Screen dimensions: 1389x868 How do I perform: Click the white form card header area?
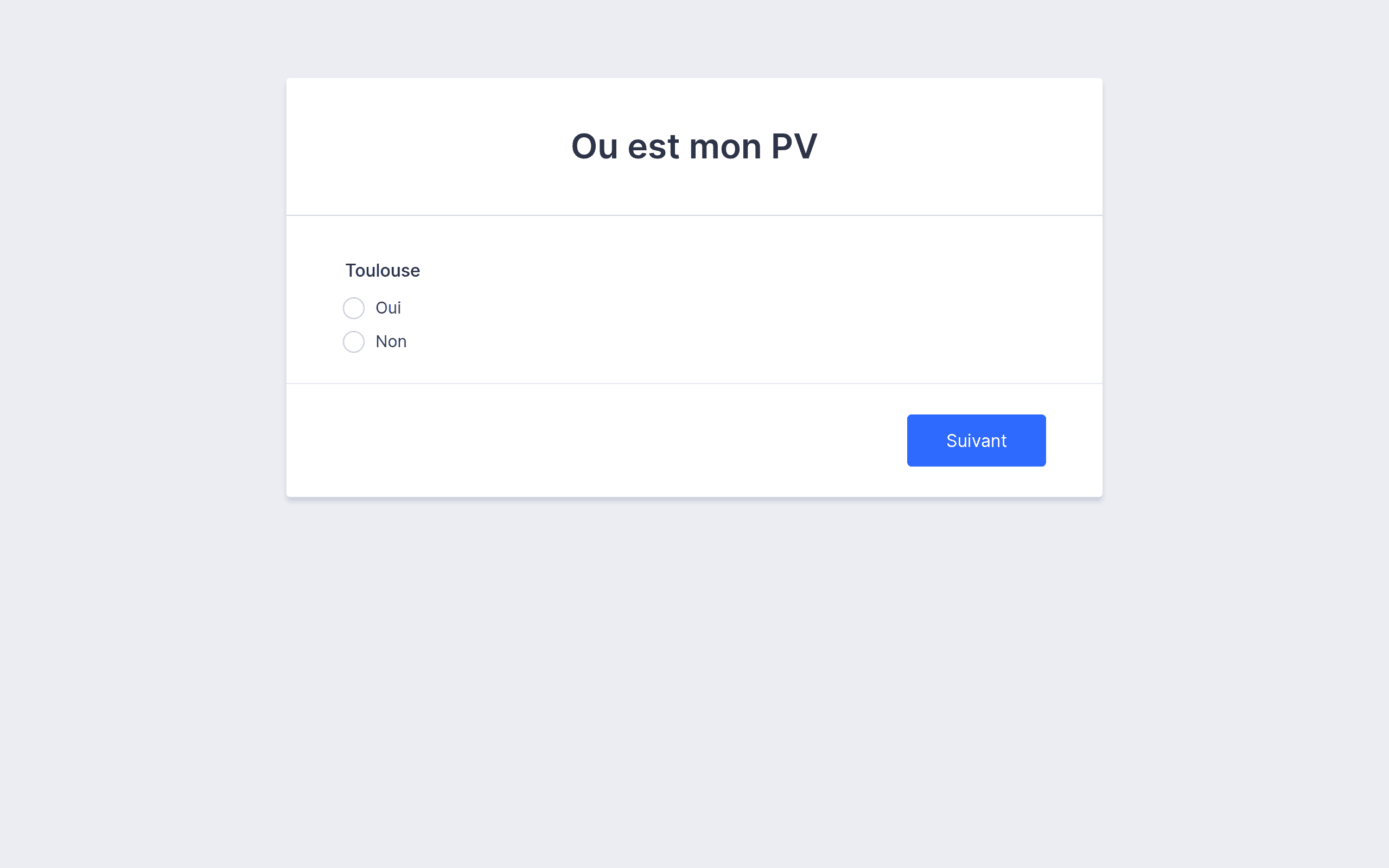[694, 146]
